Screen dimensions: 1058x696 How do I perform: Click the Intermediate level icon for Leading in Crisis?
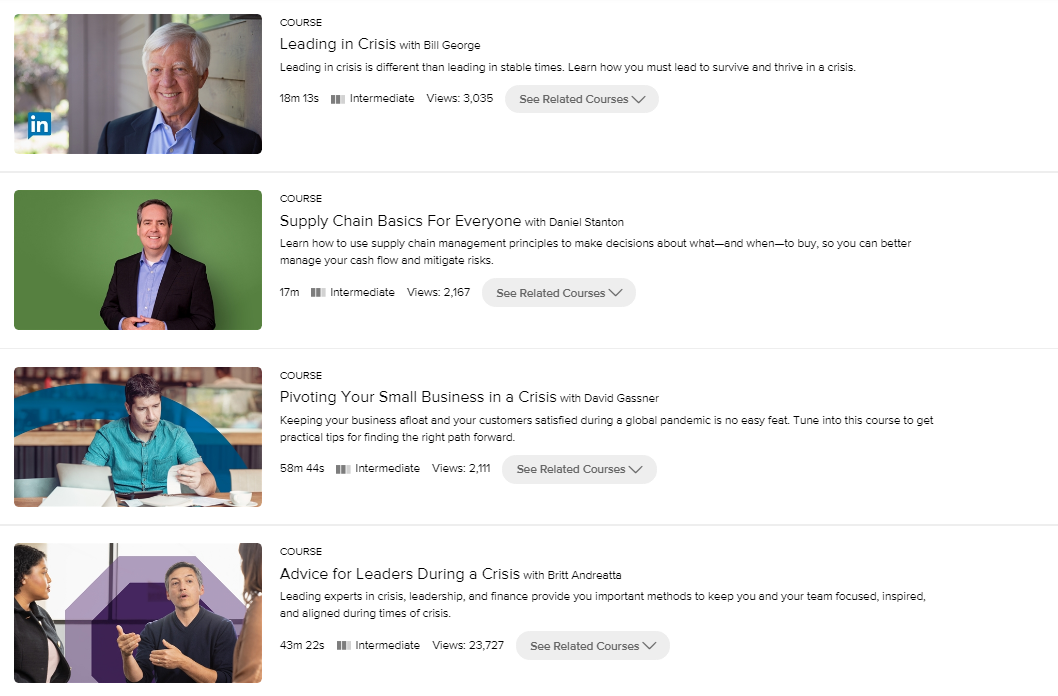[x=337, y=99]
